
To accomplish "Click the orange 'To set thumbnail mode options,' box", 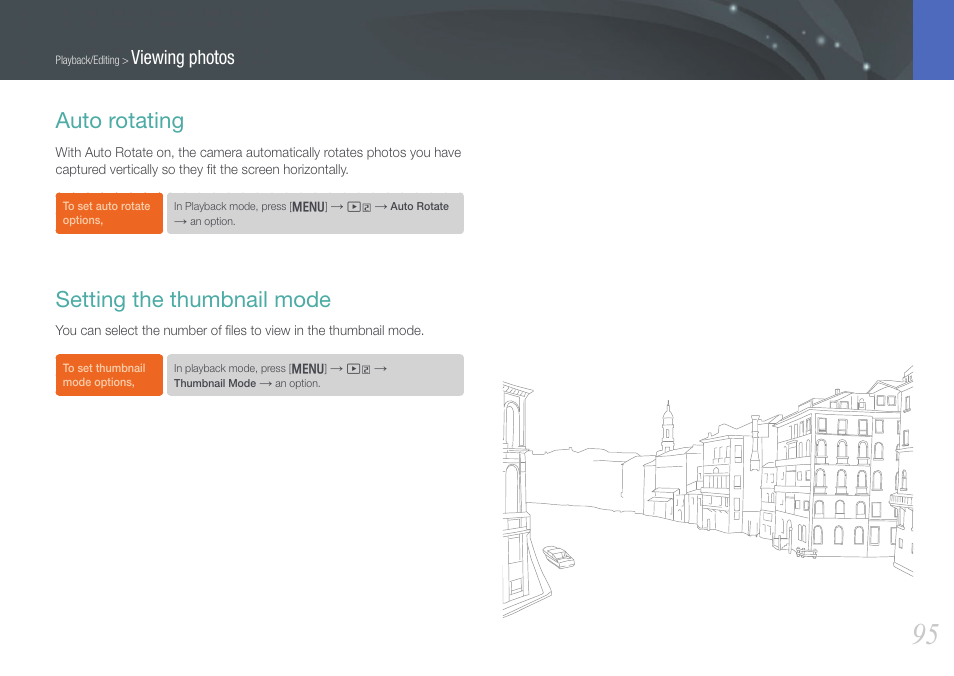I will 110,375.
